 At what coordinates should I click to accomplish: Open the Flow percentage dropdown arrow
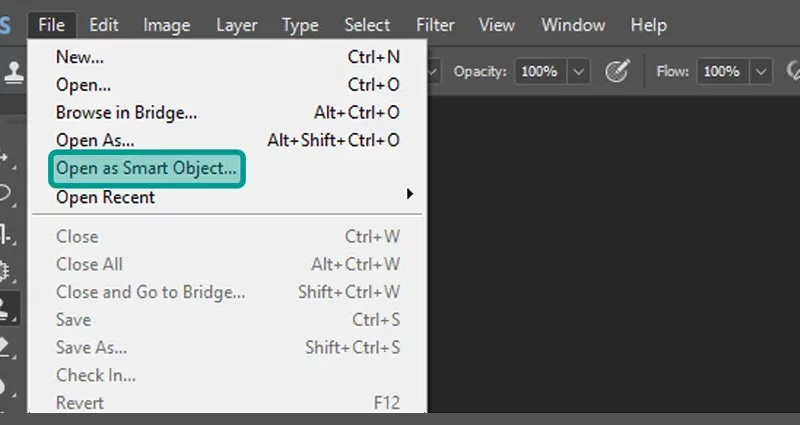click(x=760, y=71)
